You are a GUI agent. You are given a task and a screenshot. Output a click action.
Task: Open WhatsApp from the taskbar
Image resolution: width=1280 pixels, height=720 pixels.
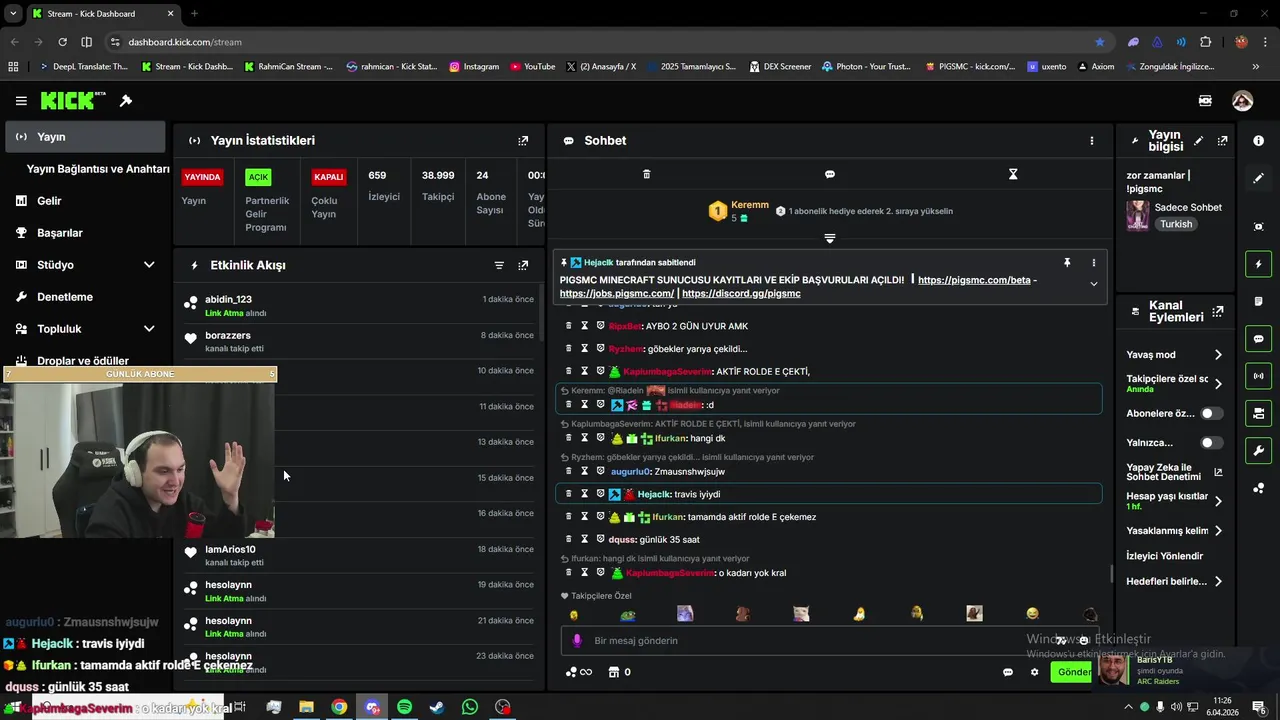pyautogui.click(x=470, y=707)
